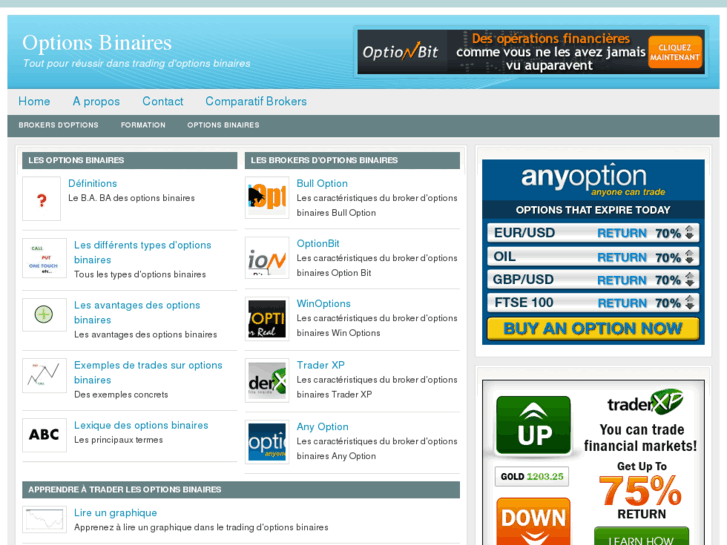Screen dimensions: 727x545
Task: Click 'Des exemples concrets' description text
Action: pyautogui.click(x=121, y=395)
